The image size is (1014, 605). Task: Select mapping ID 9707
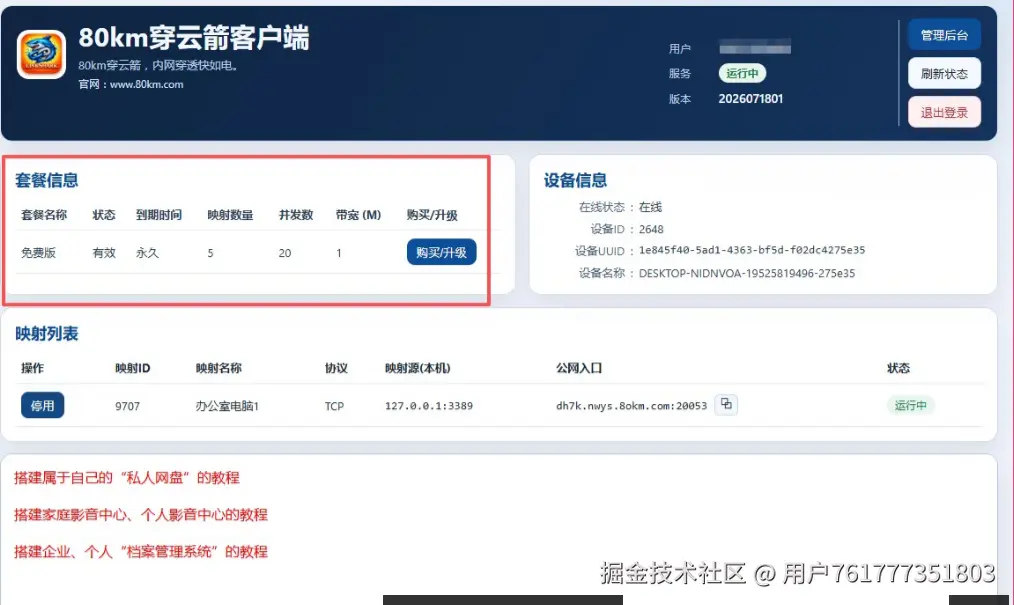[x=127, y=406]
